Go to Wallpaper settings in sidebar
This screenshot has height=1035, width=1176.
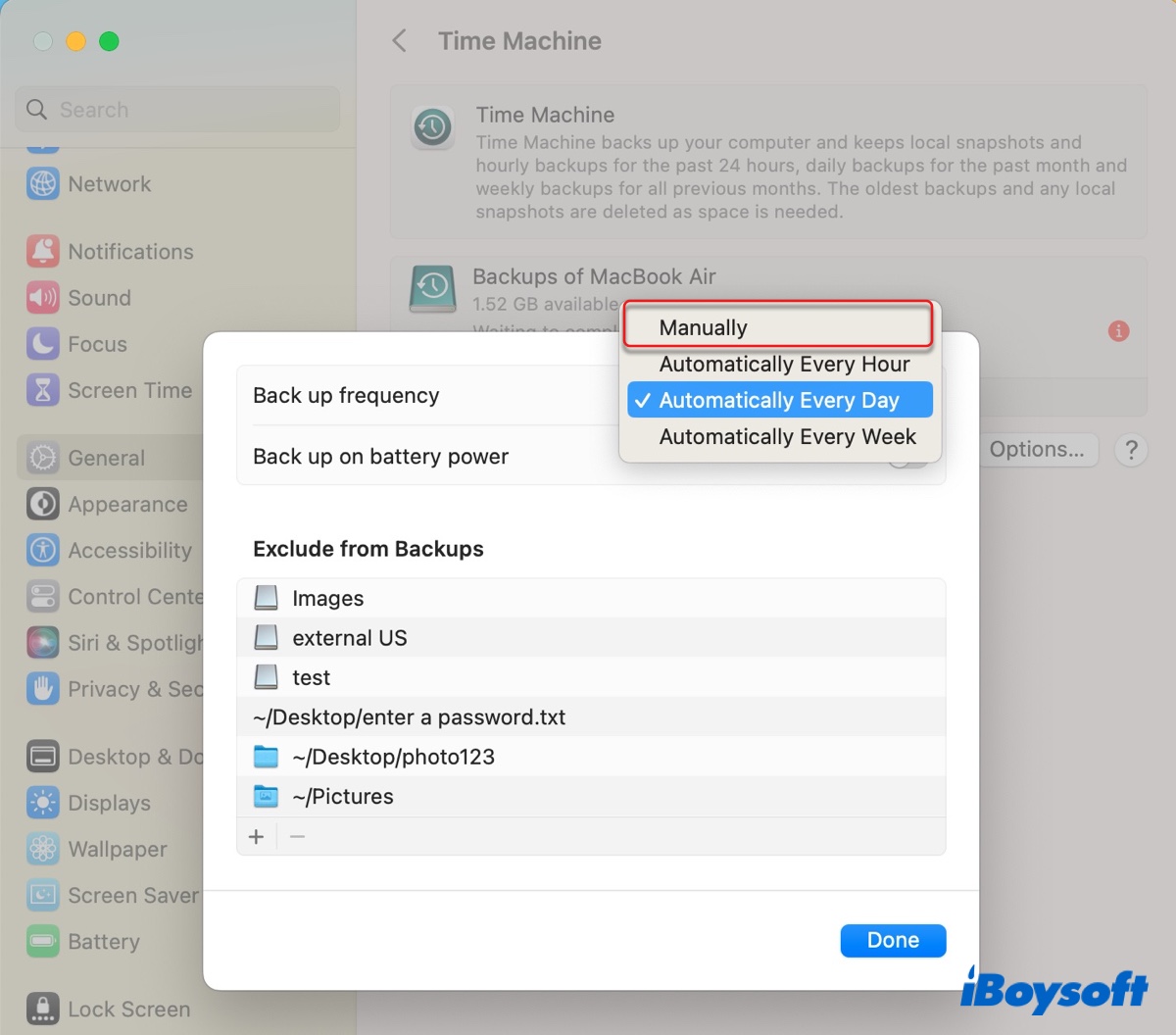point(43,849)
